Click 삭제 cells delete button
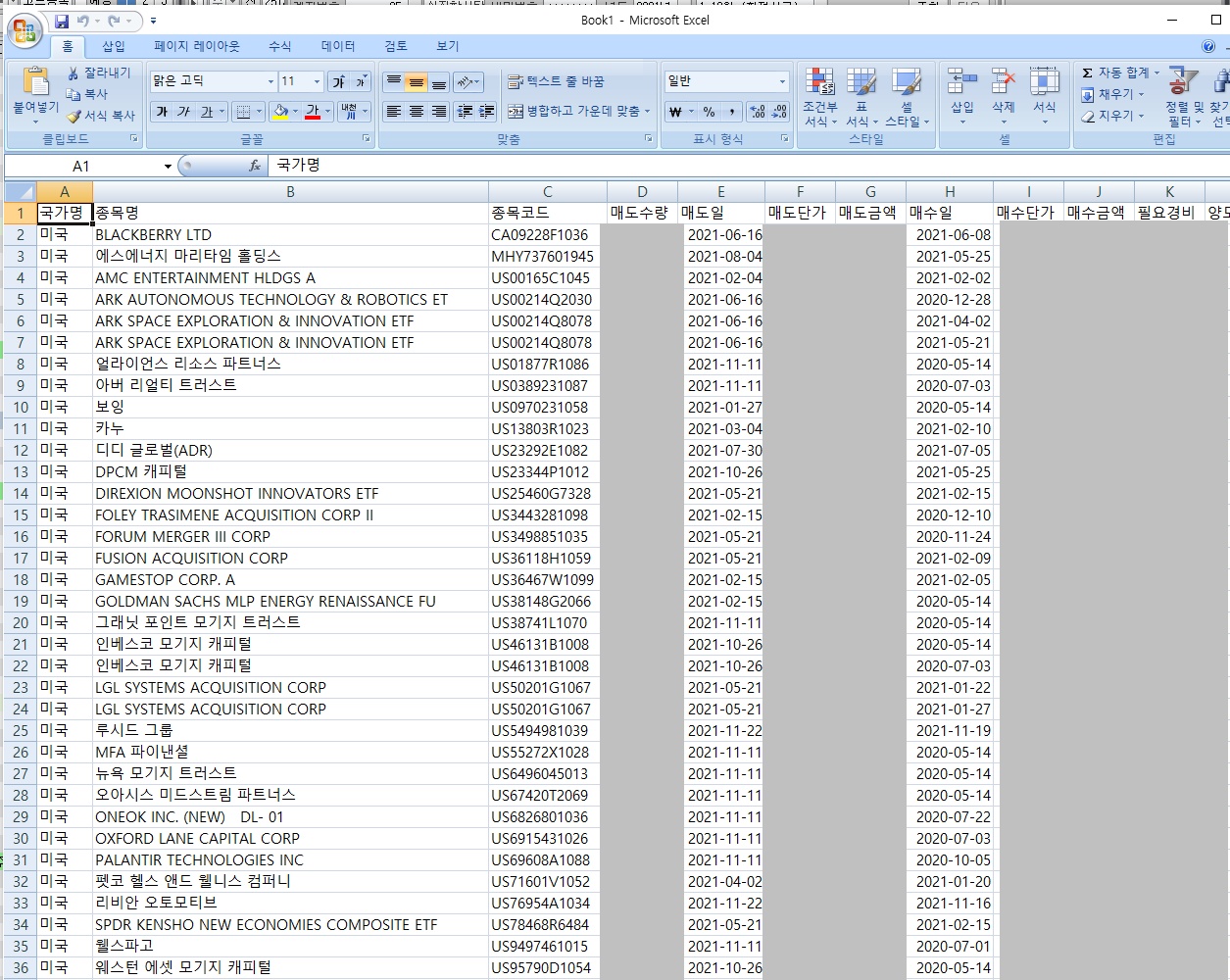The image size is (1230, 980). click(x=1004, y=96)
